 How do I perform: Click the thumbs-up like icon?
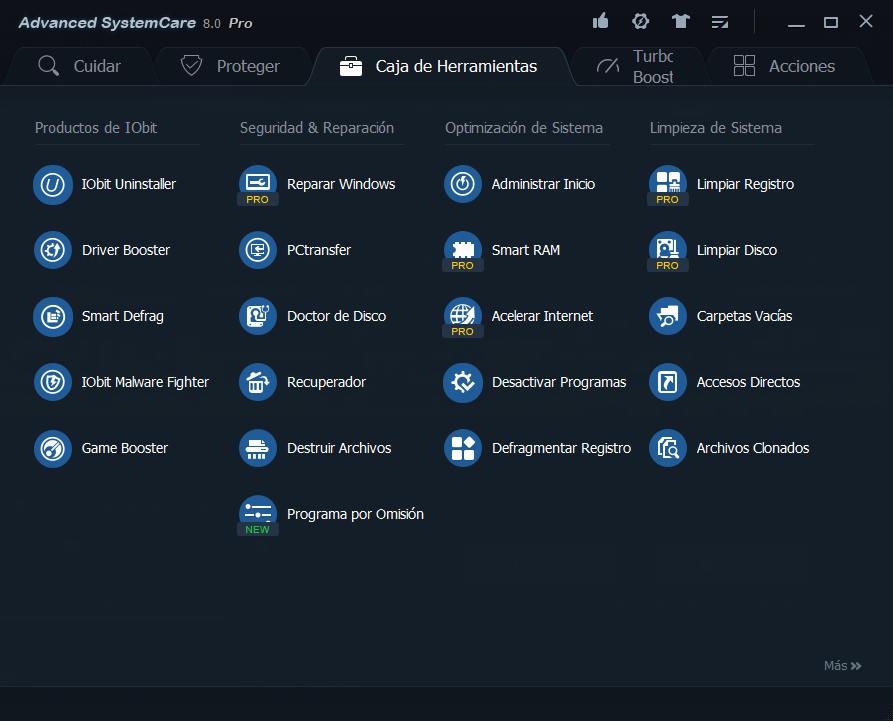[600, 22]
